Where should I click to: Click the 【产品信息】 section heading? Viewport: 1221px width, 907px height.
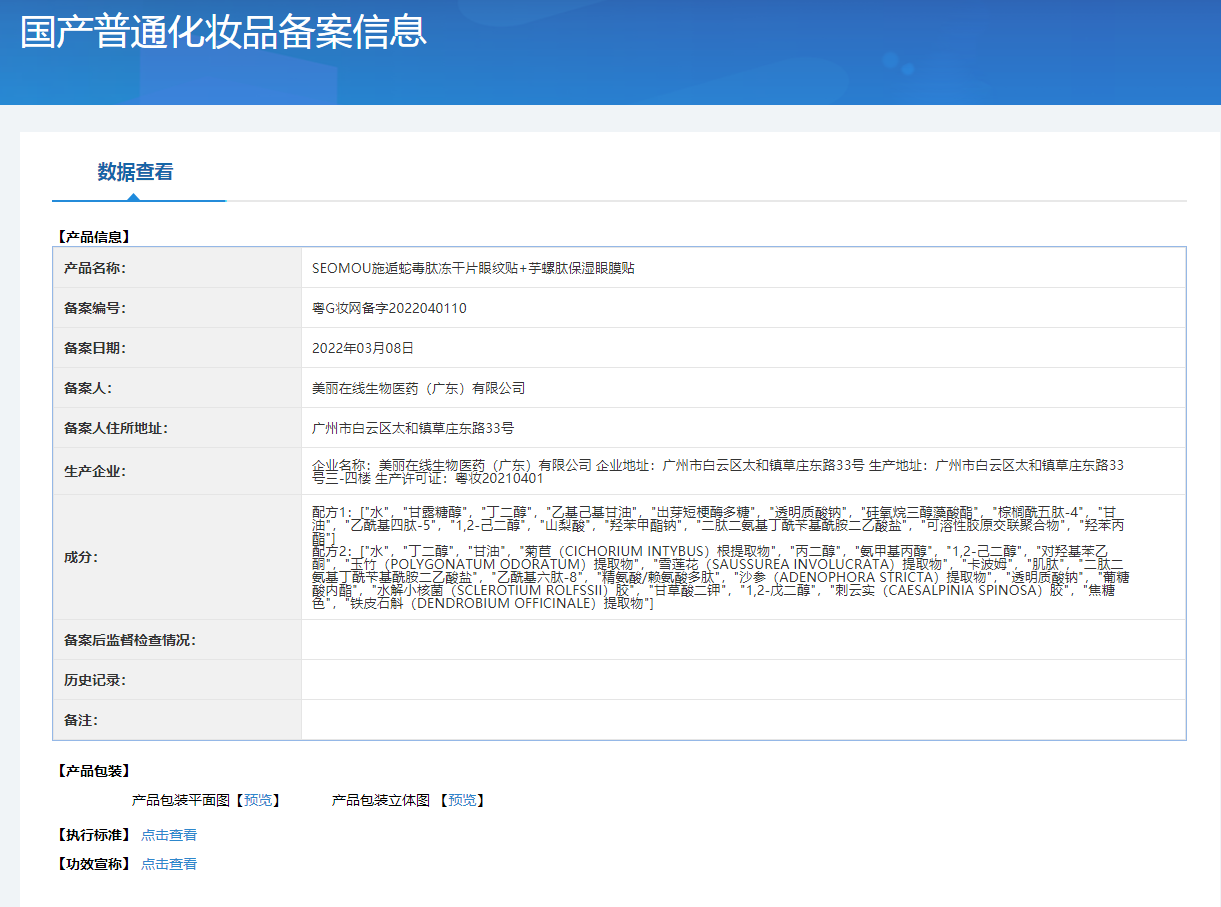94,237
